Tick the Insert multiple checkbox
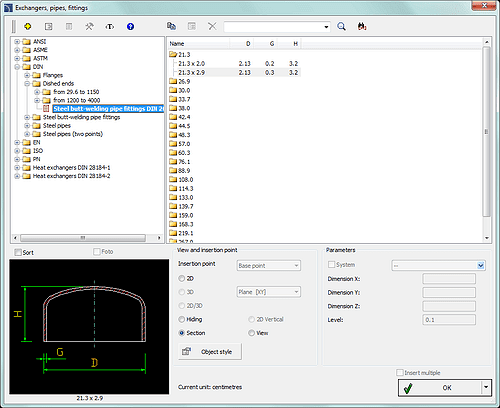 (x=400, y=372)
